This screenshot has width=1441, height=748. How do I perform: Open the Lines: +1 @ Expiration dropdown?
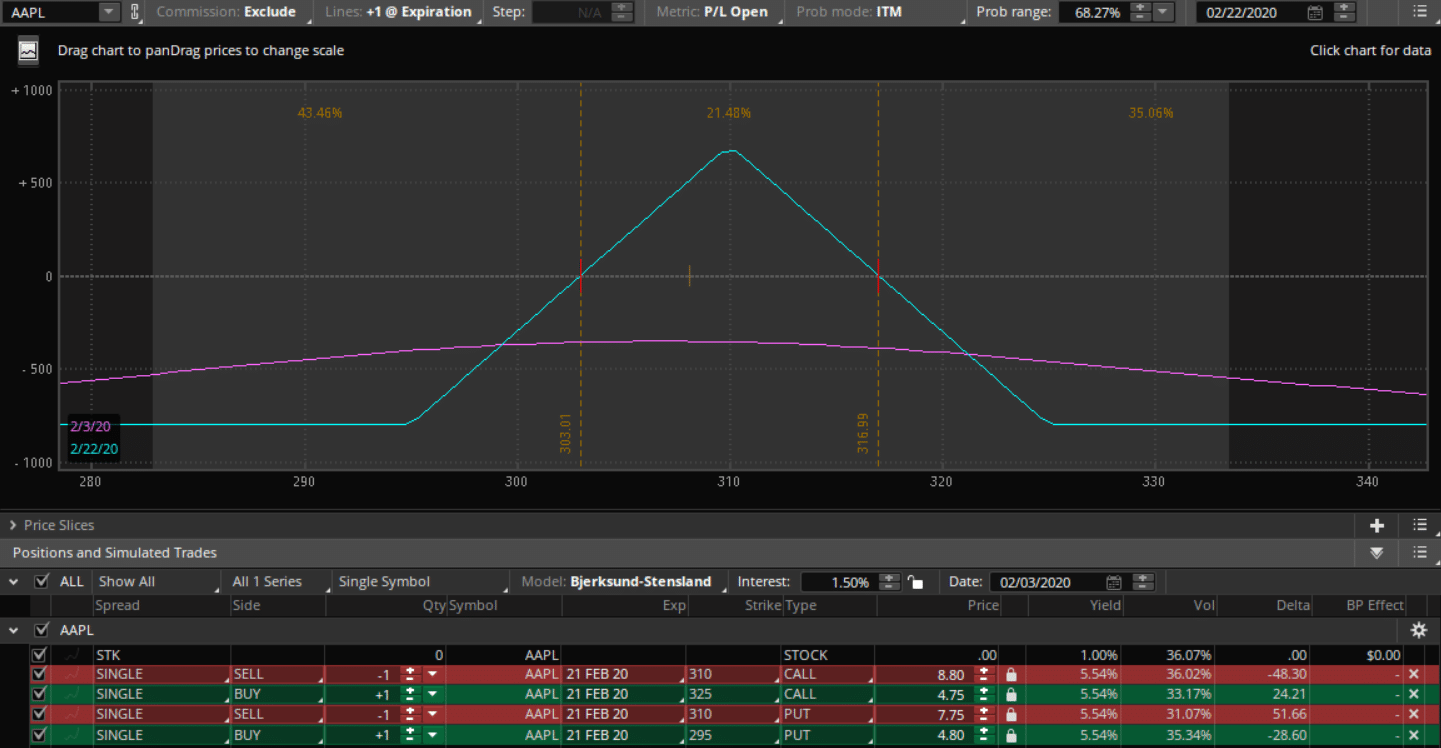click(400, 12)
